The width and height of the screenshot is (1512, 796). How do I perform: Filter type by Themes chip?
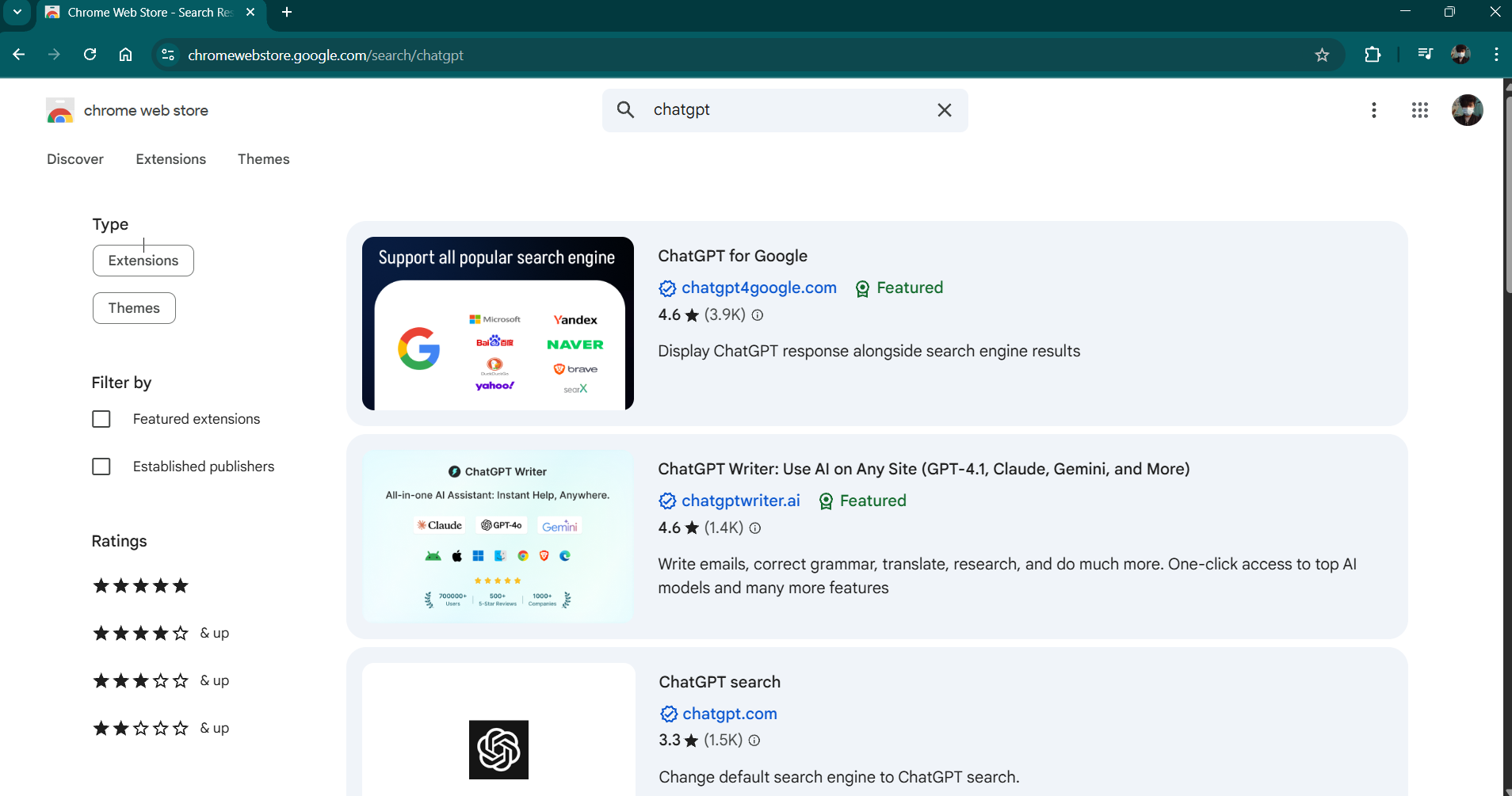[x=134, y=308]
